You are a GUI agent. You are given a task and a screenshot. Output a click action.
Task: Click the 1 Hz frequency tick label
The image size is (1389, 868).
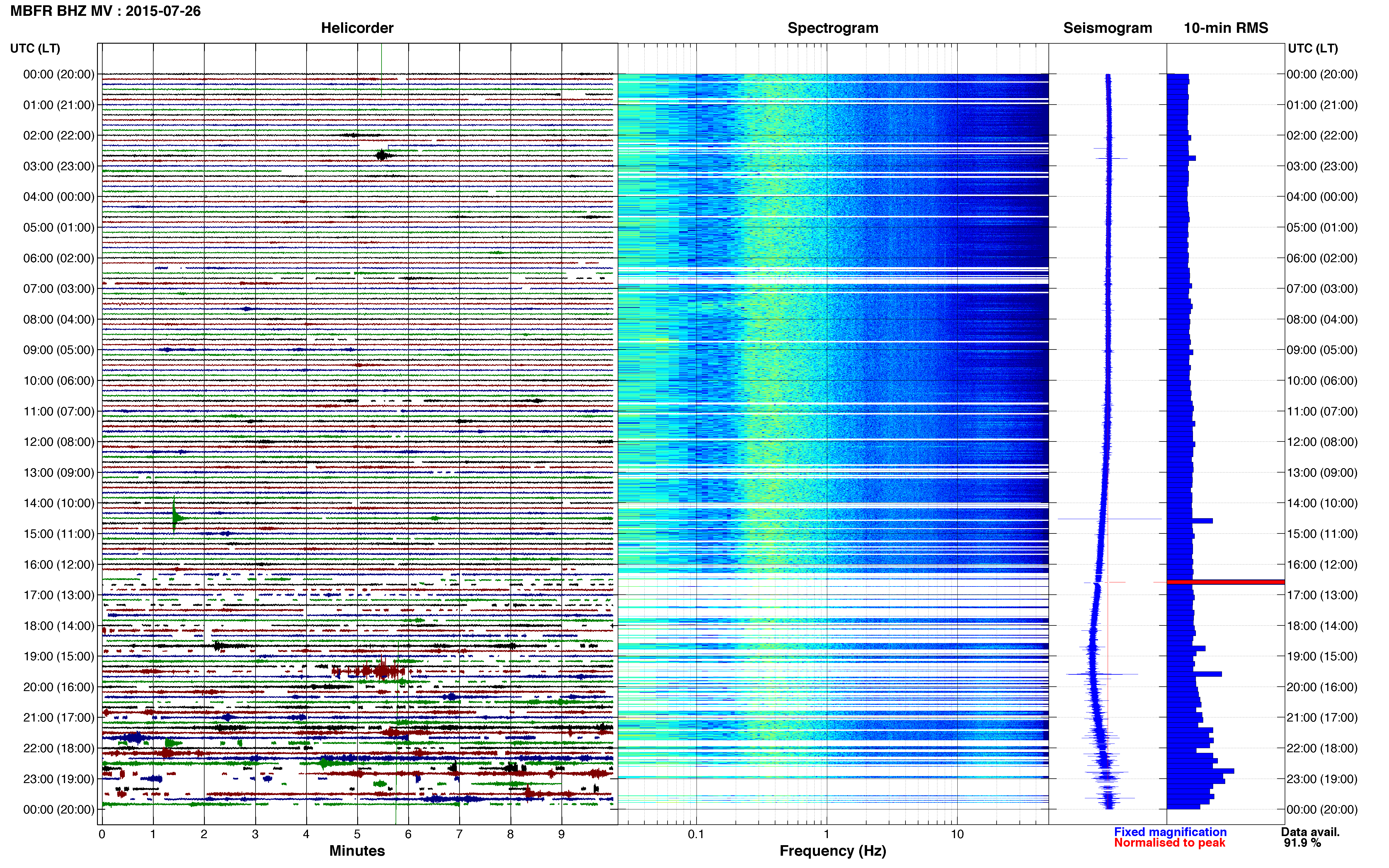click(x=826, y=834)
